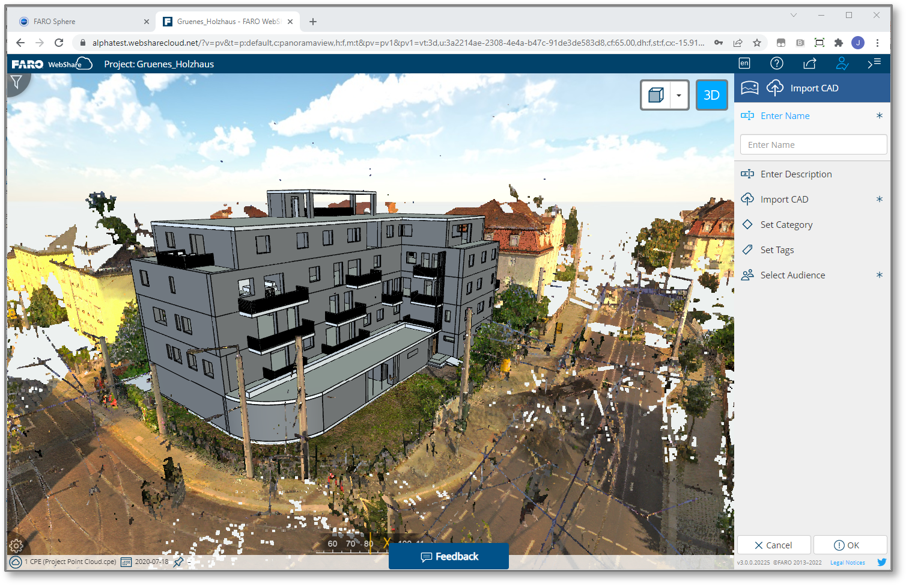Image resolution: width=906 pixels, height=585 pixels.
Task: Expand the Set Category option
Action: tap(786, 225)
